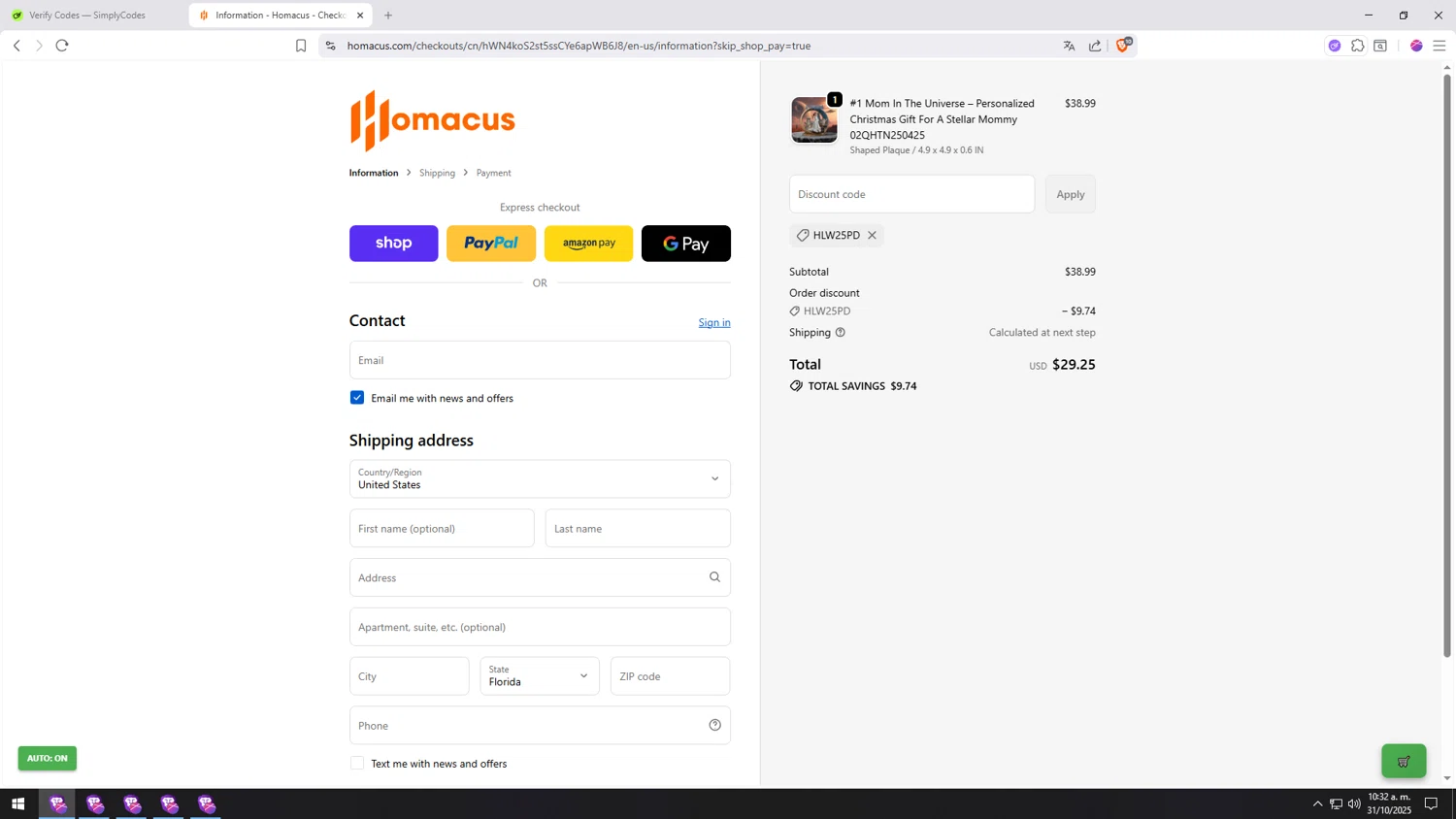Click the taskbar clock and date
Viewport: 1456px width, 819px height.
(x=1389, y=803)
